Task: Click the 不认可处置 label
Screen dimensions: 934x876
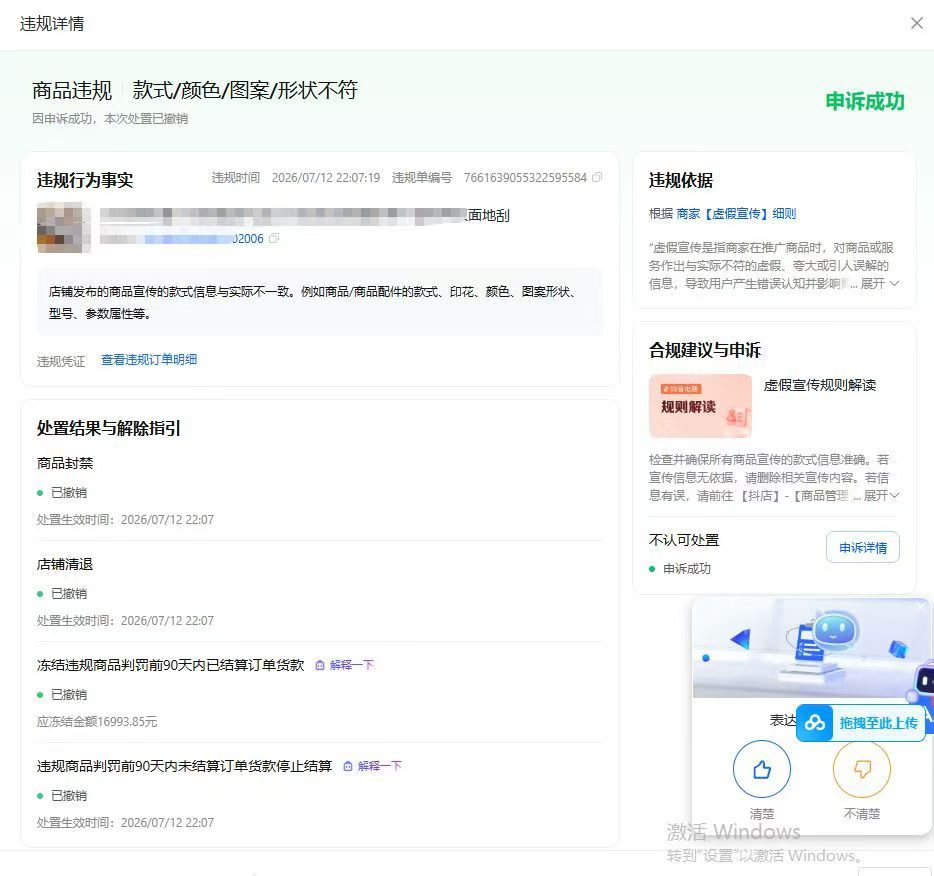Action: pyautogui.click(x=684, y=540)
